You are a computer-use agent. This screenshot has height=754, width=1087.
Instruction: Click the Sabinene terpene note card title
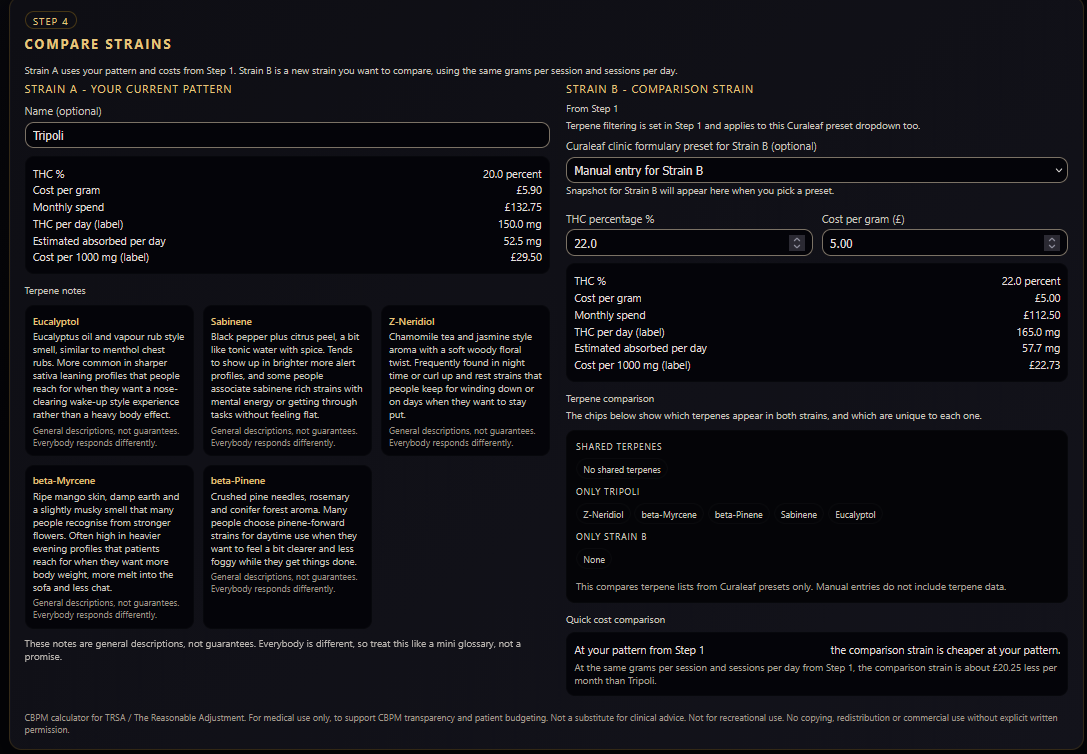[x=232, y=322]
